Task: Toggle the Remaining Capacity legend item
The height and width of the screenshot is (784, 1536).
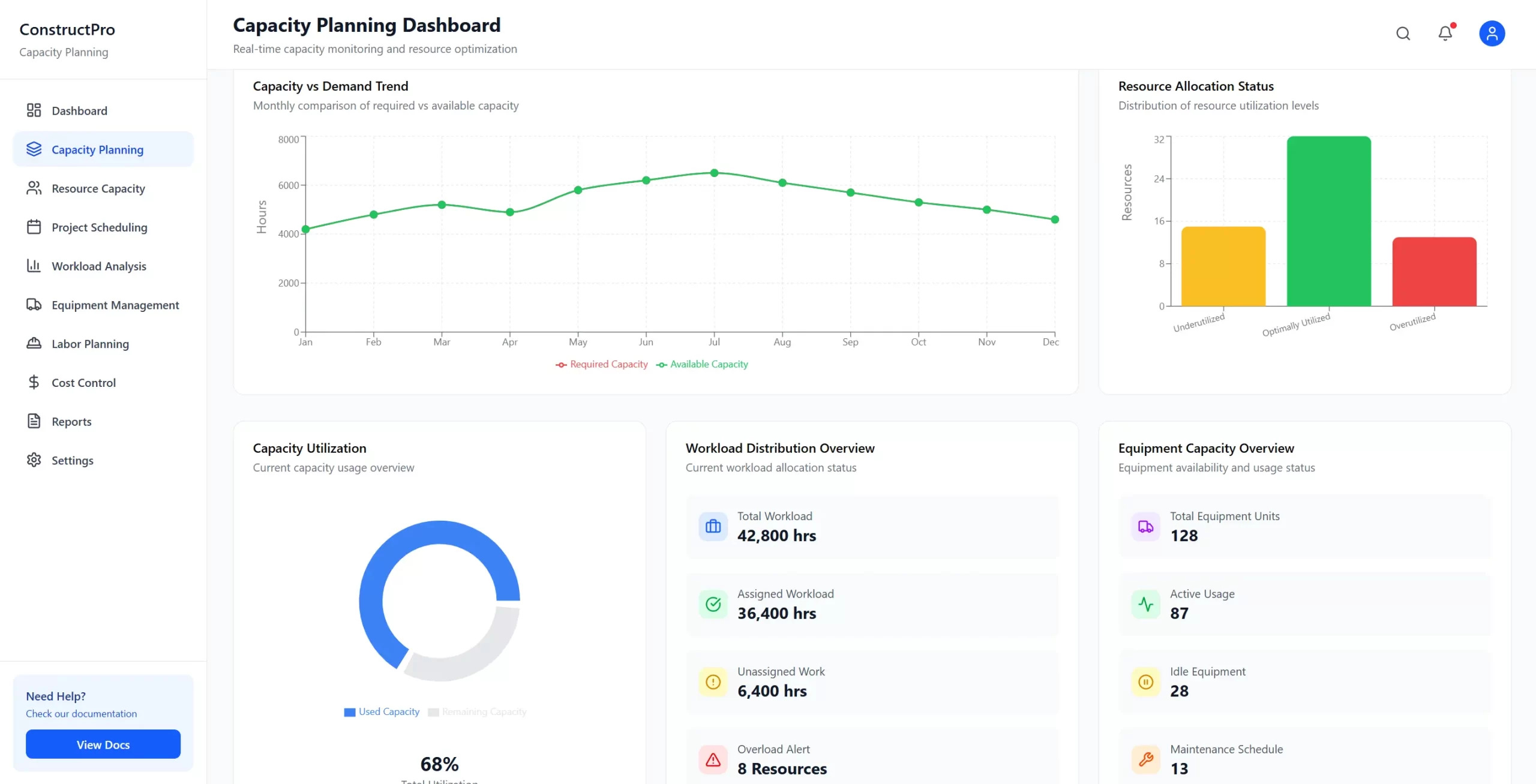Action: point(478,711)
